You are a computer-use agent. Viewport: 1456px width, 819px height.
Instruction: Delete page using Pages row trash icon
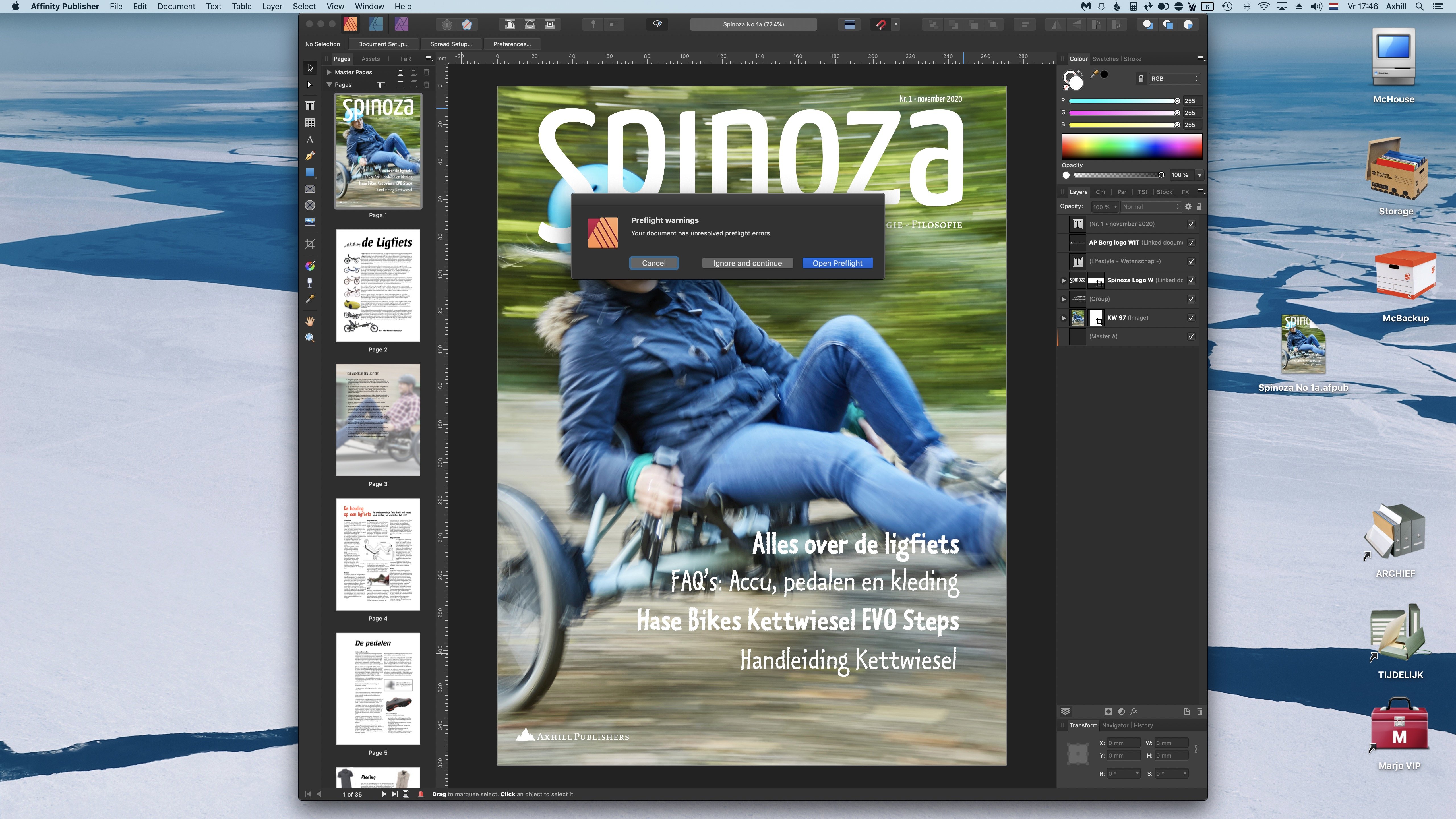(x=427, y=85)
